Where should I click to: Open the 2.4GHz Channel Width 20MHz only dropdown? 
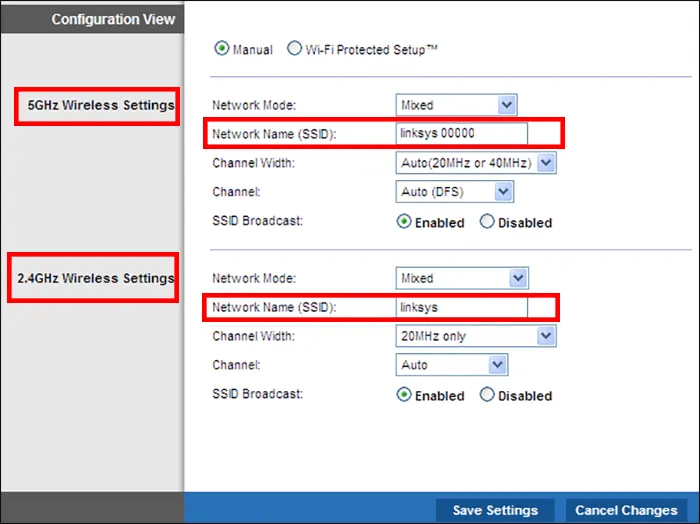(x=476, y=336)
